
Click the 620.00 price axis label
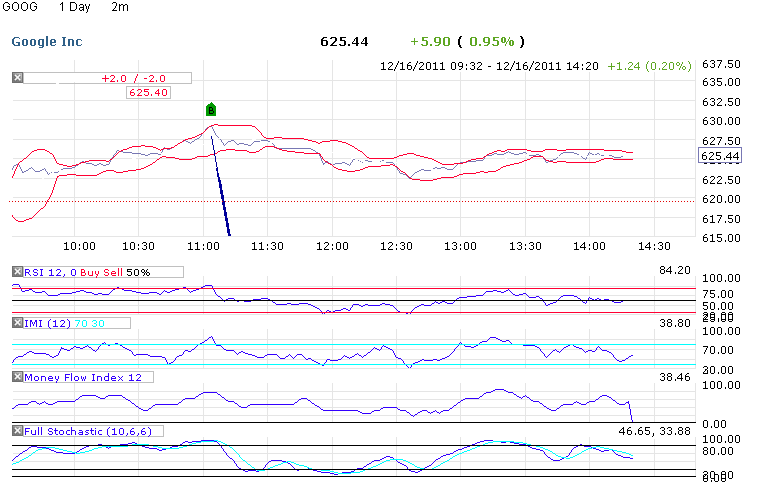[721, 199]
